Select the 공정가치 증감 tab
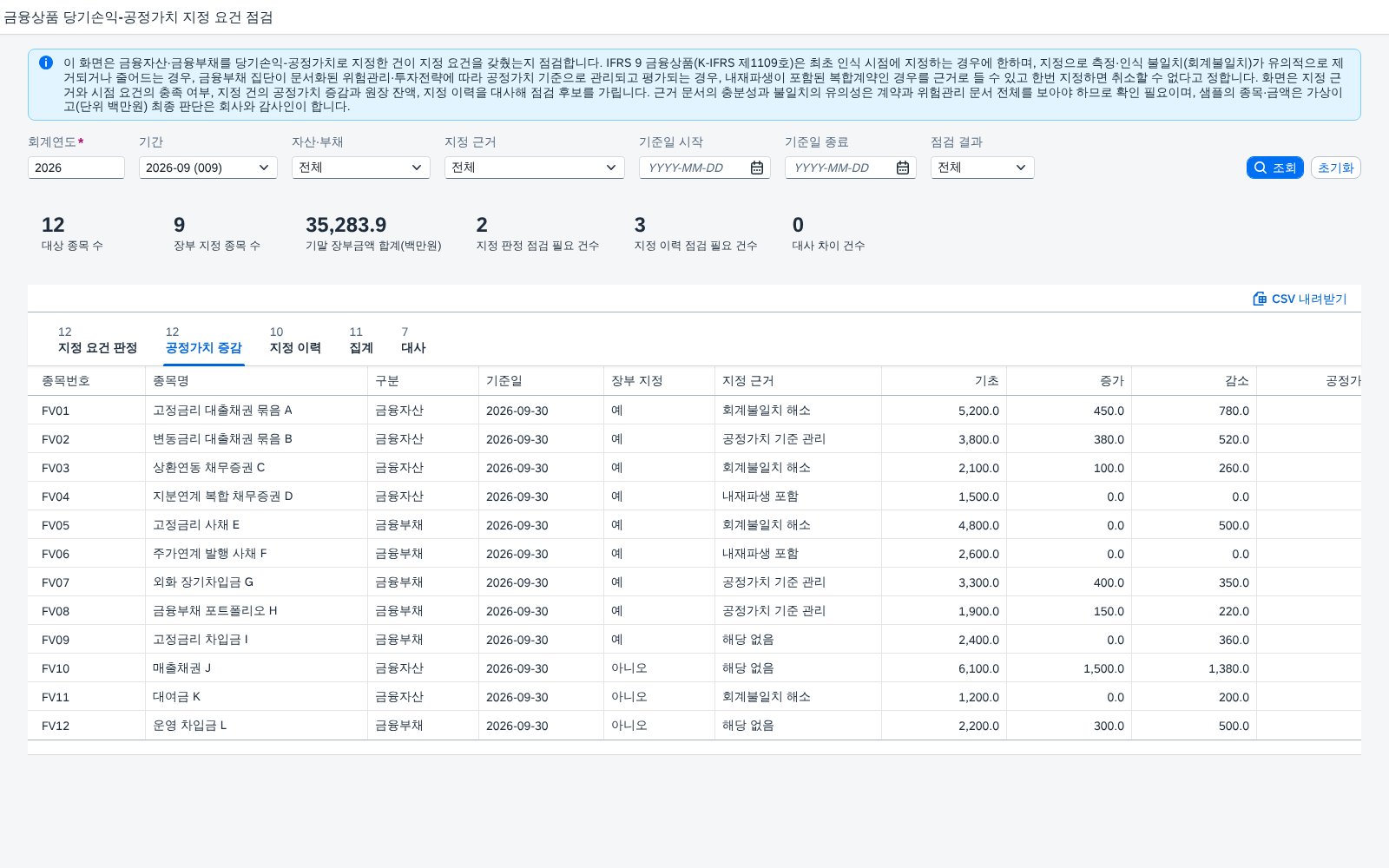This screenshot has height=868, width=1389. click(204, 340)
